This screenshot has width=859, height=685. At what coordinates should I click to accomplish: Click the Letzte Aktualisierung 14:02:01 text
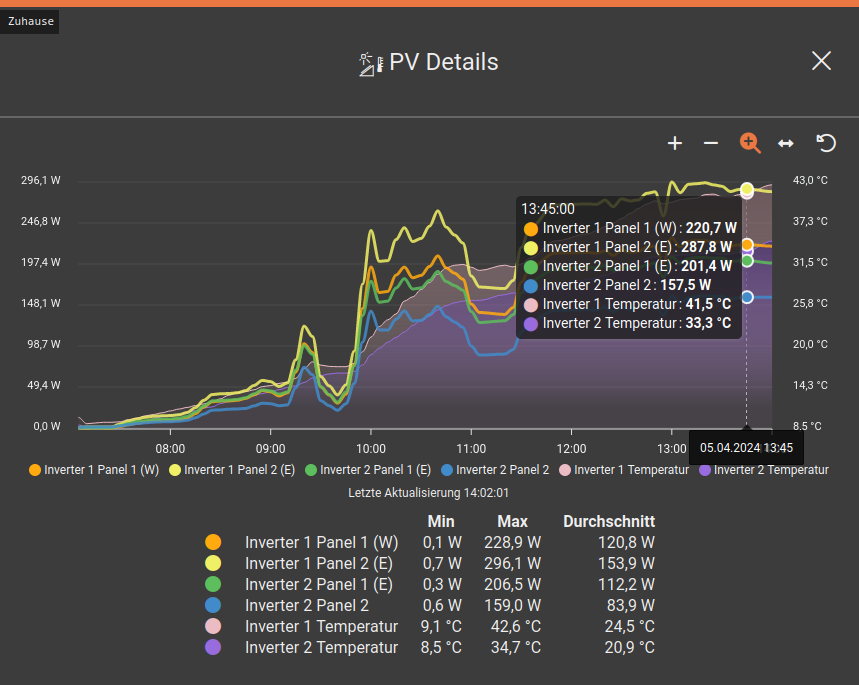point(428,493)
